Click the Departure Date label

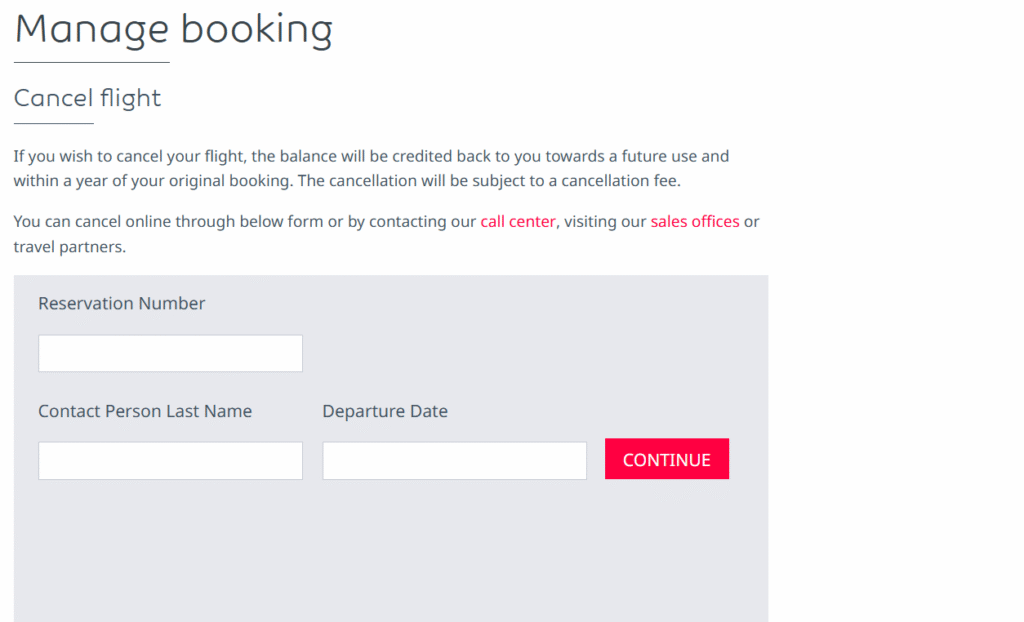click(x=385, y=411)
